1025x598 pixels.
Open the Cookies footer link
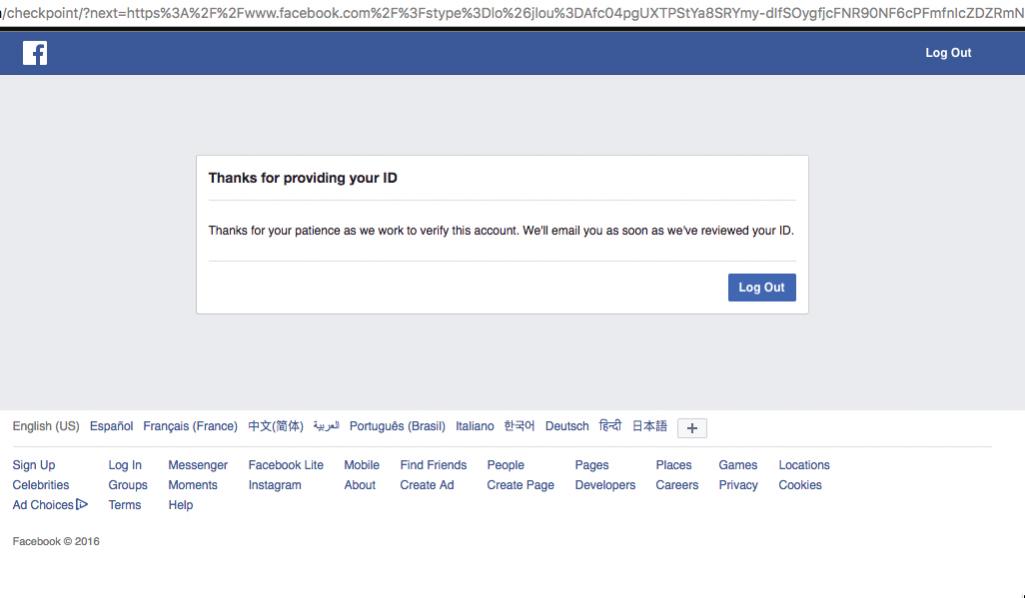coord(799,485)
